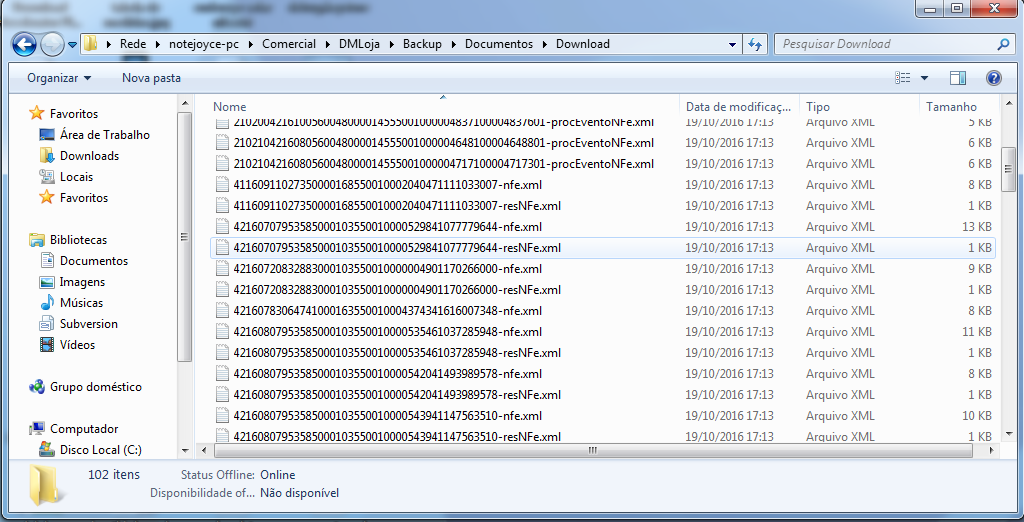Select Documentos in the breadcrumb path
Screen dimensions: 1024x522
(499, 44)
